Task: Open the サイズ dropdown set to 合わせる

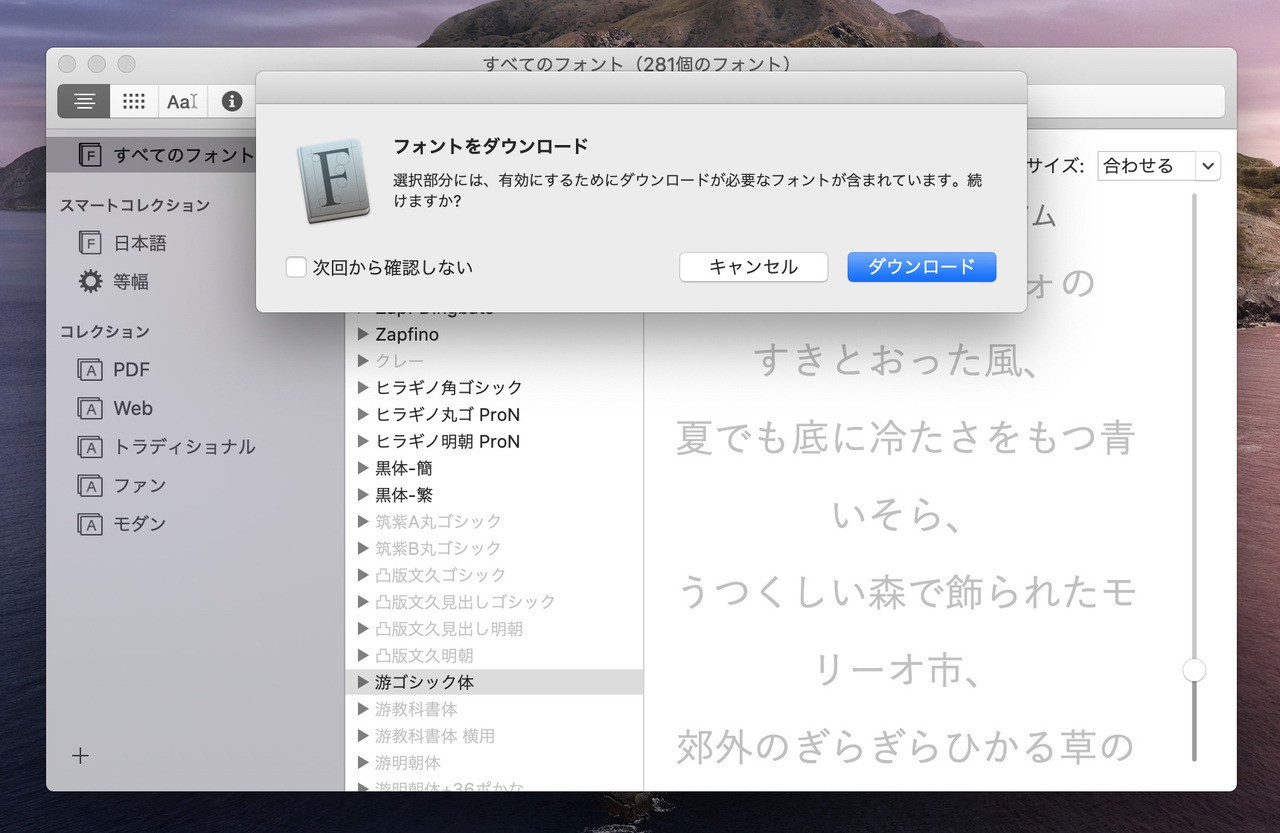Action: [1158, 166]
